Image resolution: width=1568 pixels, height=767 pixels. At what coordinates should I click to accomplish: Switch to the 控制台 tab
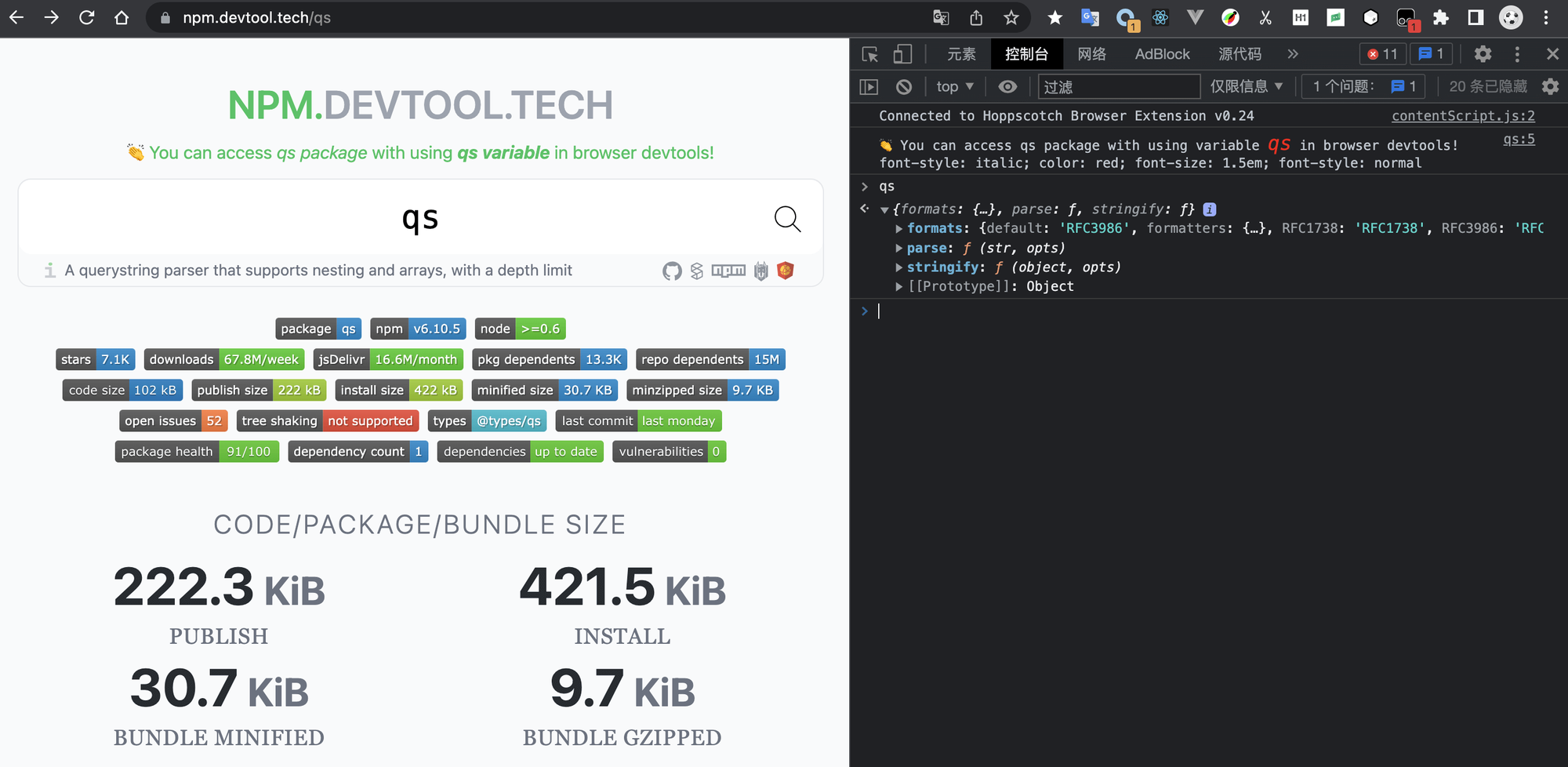(x=1026, y=54)
